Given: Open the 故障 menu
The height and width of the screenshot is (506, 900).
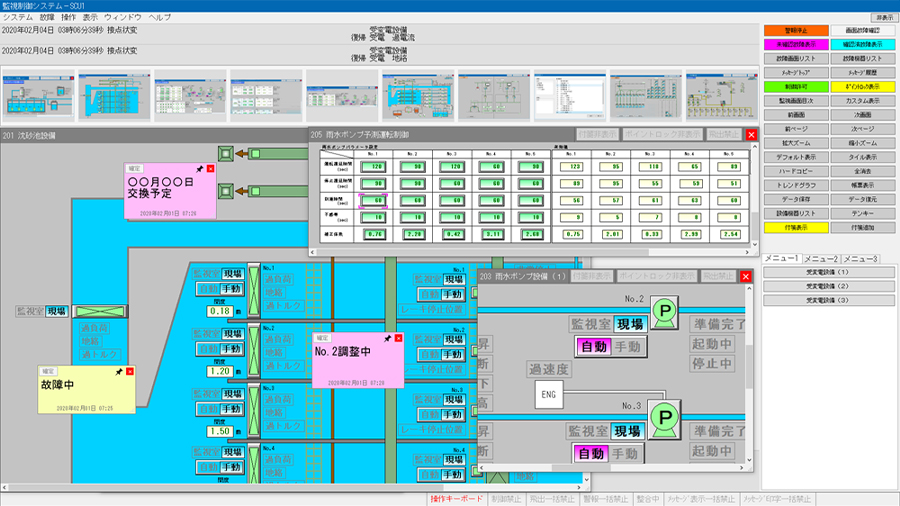Looking at the screenshot, I should [47, 17].
